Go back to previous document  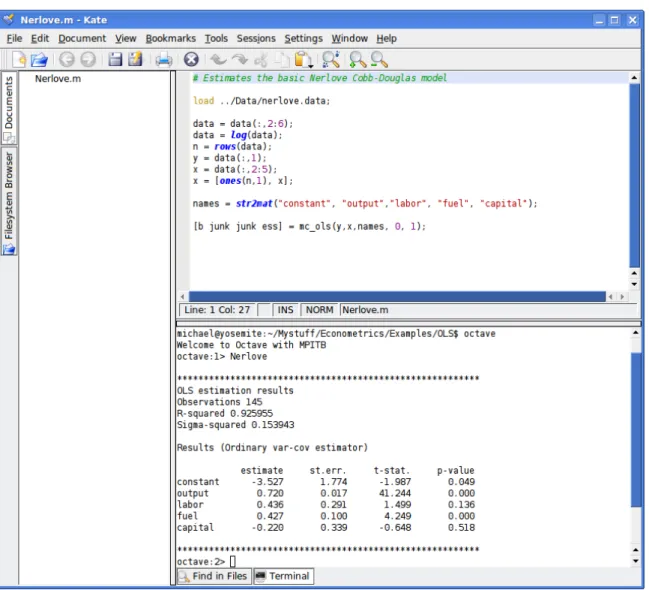pos(66,60)
